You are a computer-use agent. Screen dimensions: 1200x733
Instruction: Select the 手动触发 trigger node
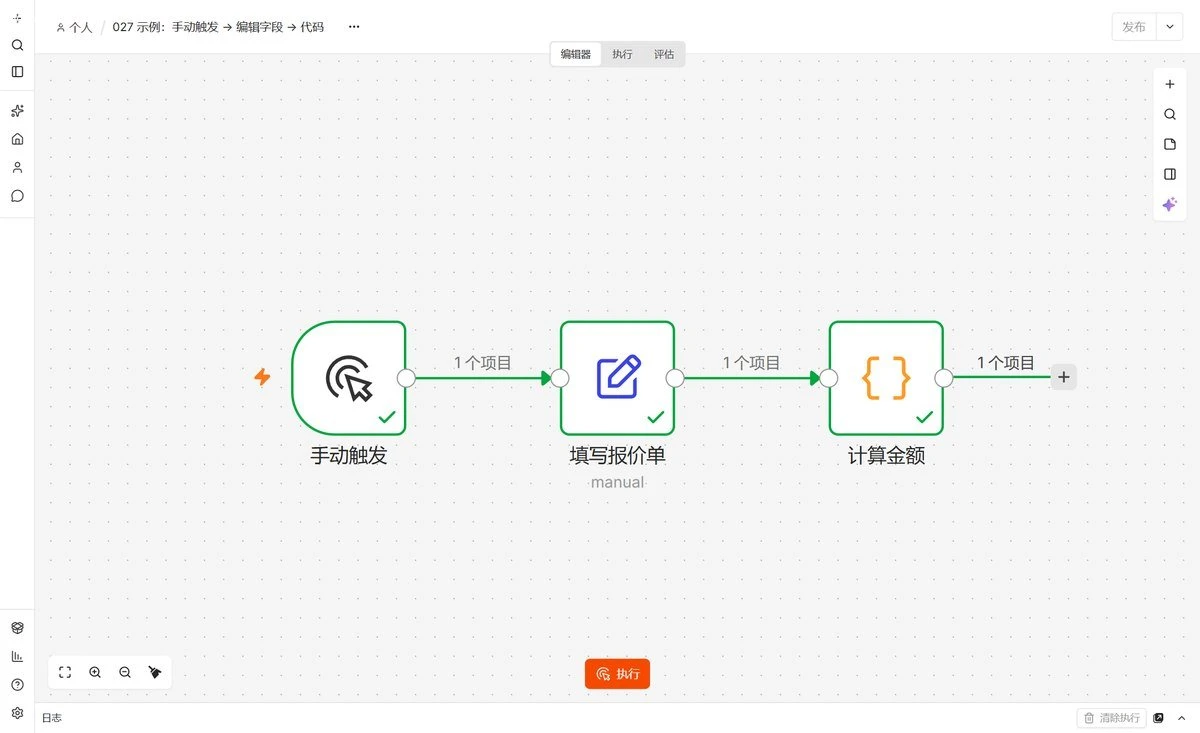click(x=349, y=378)
